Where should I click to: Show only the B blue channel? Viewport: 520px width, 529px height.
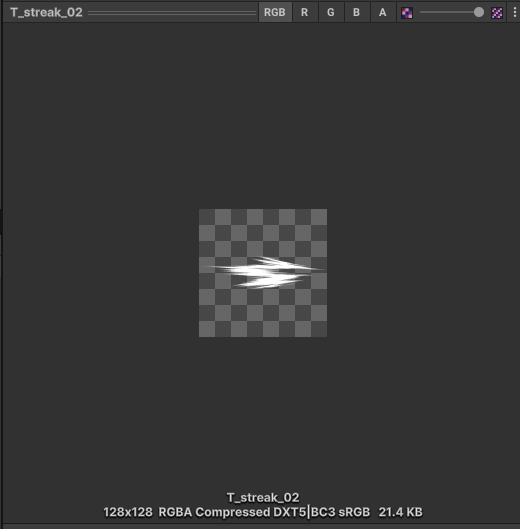click(x=356, y=12)
